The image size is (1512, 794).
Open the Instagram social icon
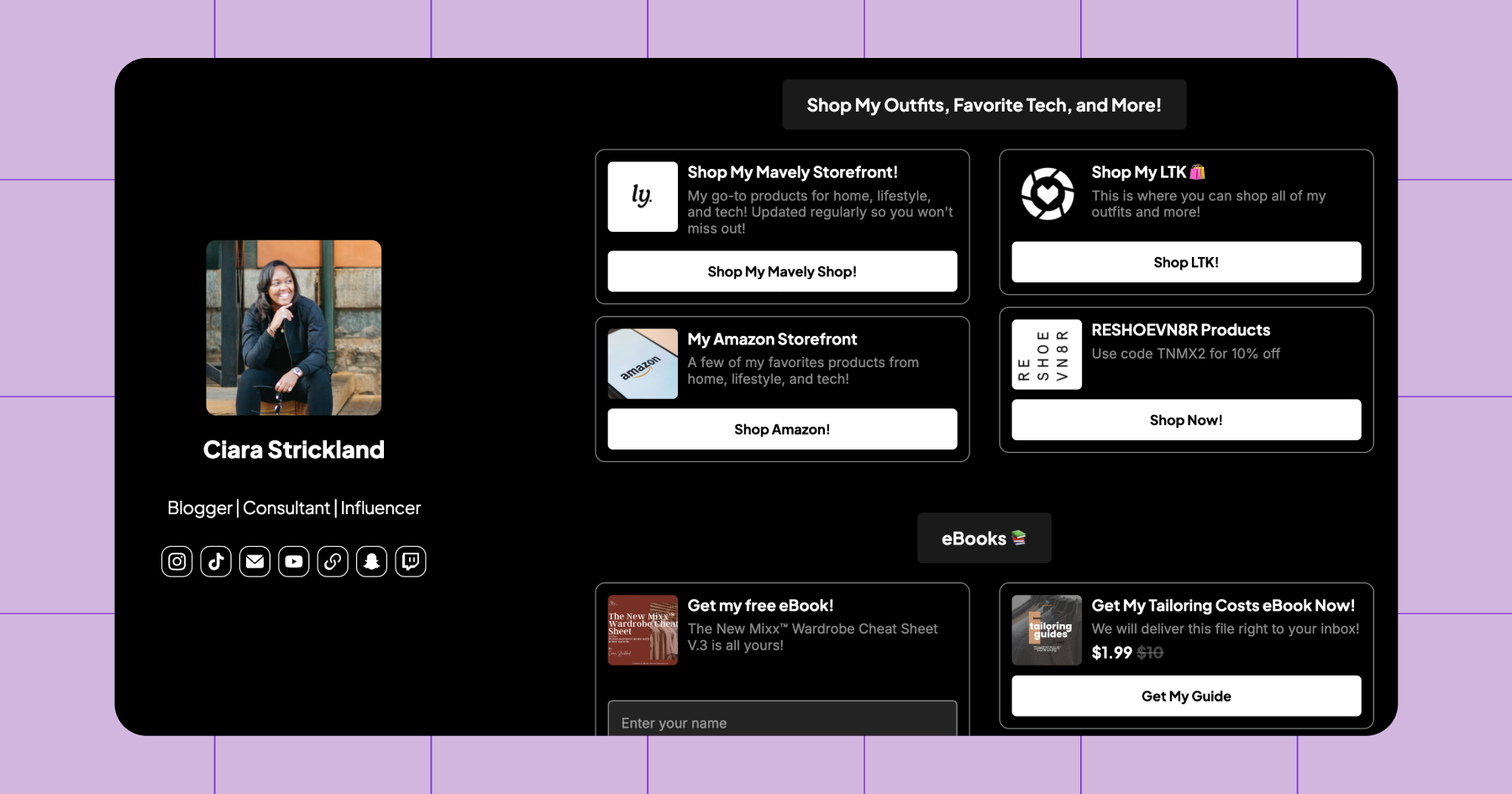click(176, 561)
